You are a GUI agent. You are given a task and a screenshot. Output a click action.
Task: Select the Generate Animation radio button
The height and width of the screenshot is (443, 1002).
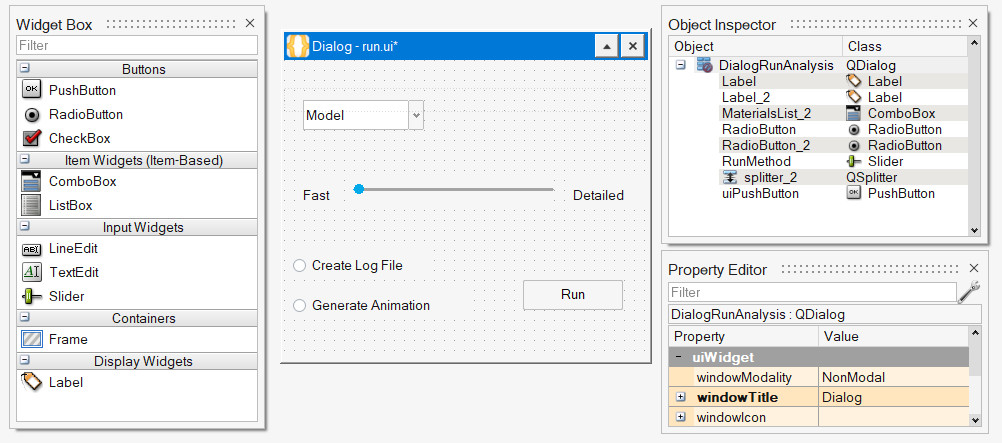coord(300,306)
